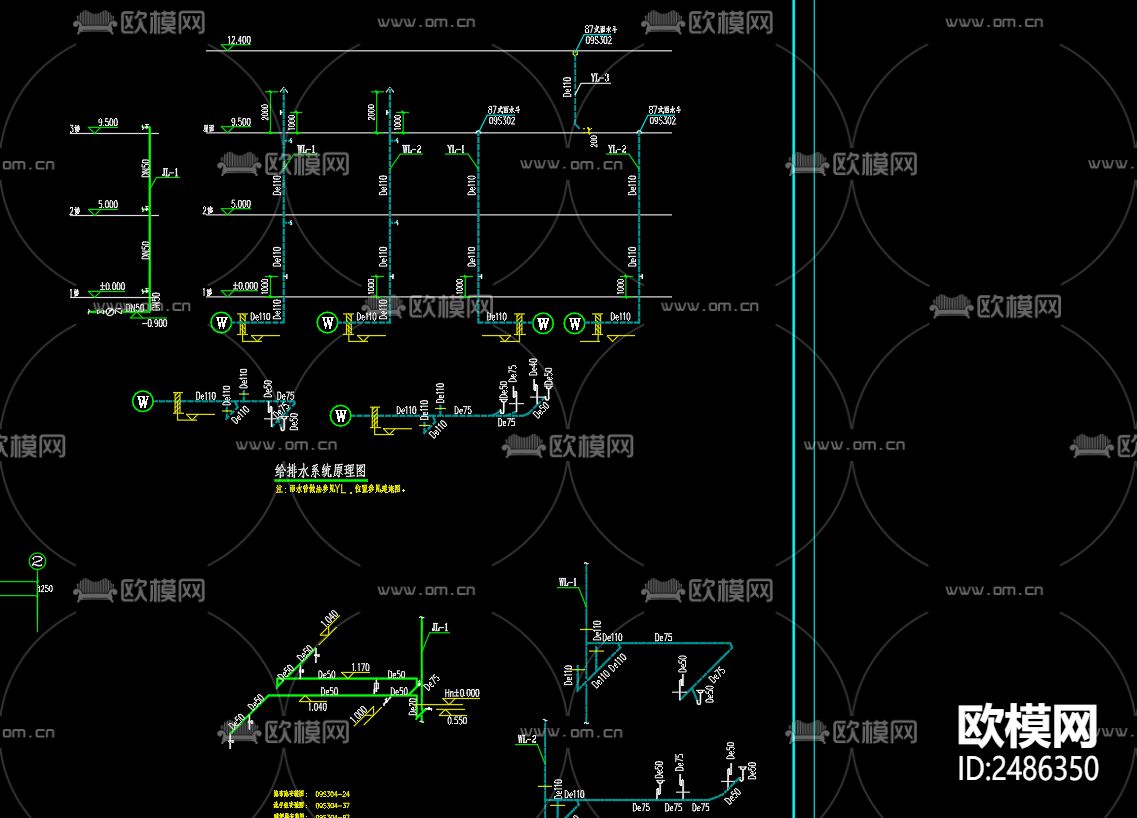
Task: Click the 12.400 elevation label
Action: point(239,40)
